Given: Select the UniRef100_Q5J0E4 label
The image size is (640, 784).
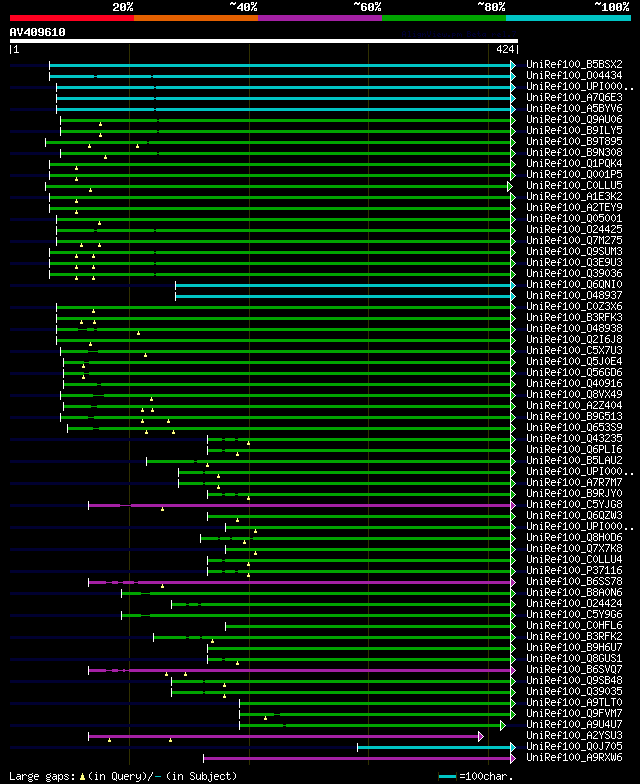Looking at the screenshot, I should pyautogui.click(x=574, y=362).
